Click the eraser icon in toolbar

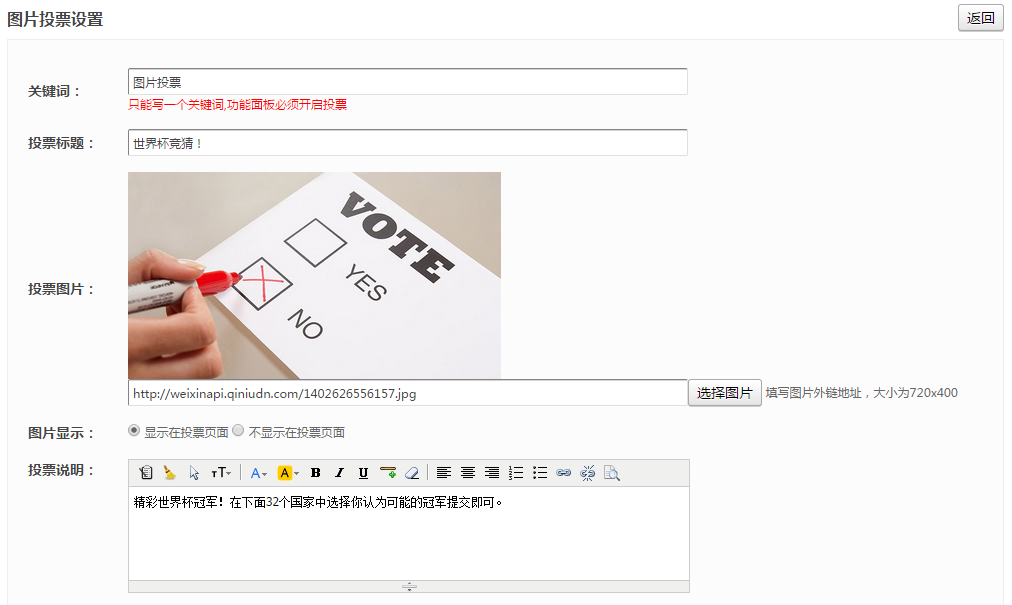pos(411,473)
